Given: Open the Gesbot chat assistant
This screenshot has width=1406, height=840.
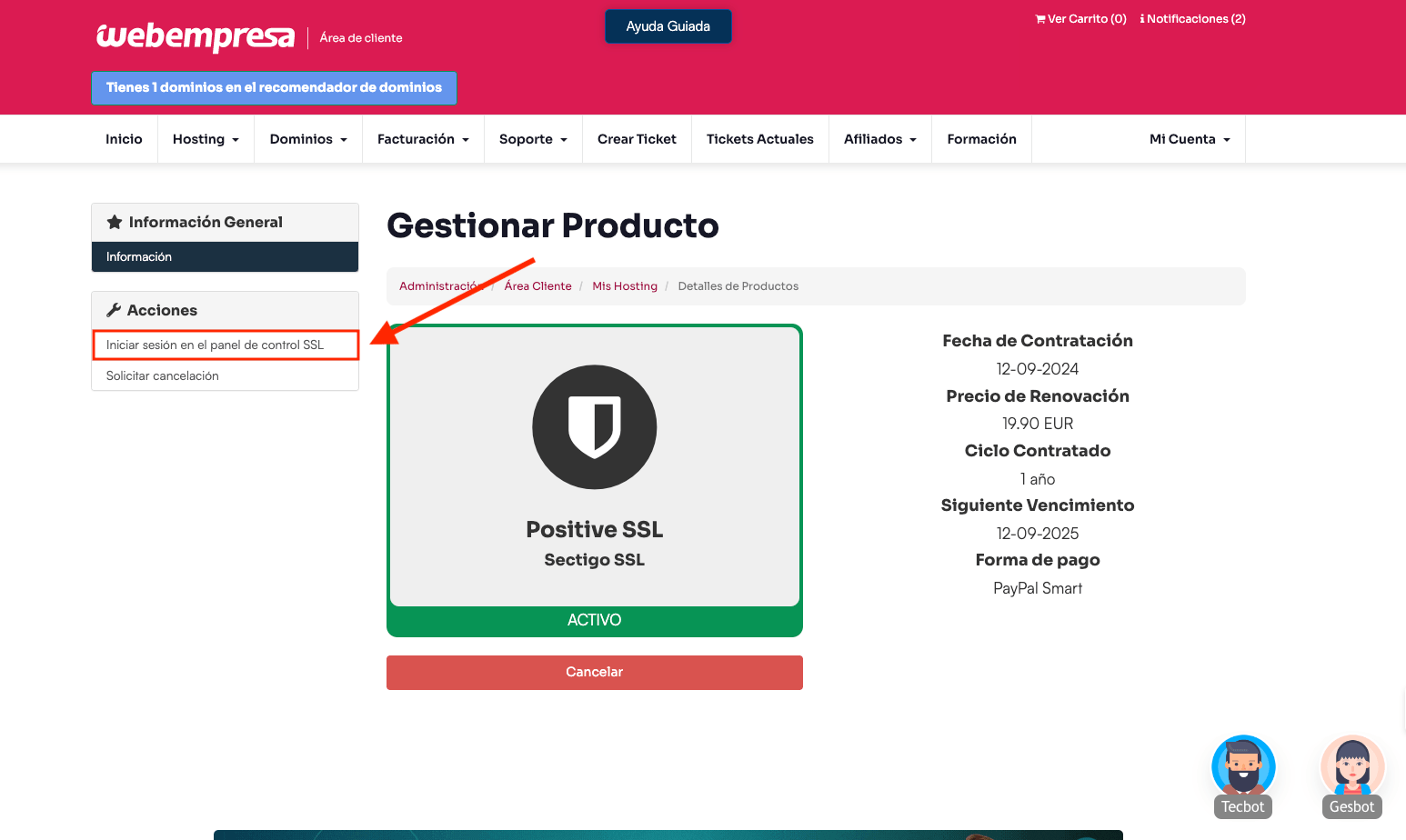Looking at the screenshot, I should point(1352,776).
